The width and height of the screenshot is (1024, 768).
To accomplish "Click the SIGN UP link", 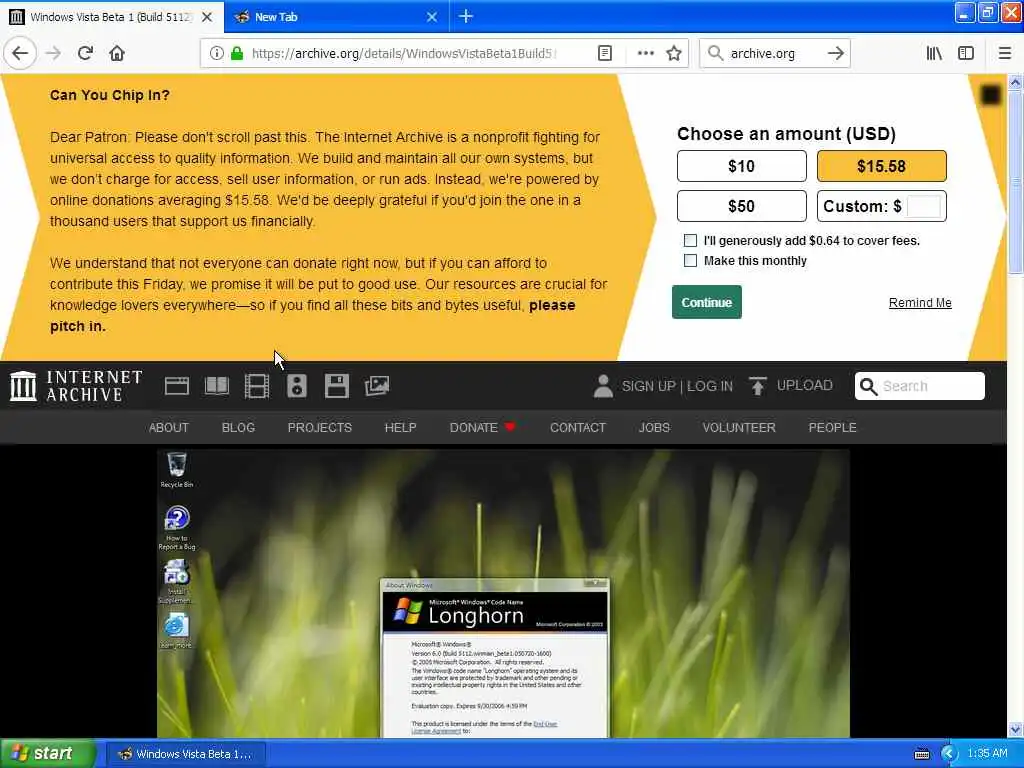I will [x=648, y=386].
